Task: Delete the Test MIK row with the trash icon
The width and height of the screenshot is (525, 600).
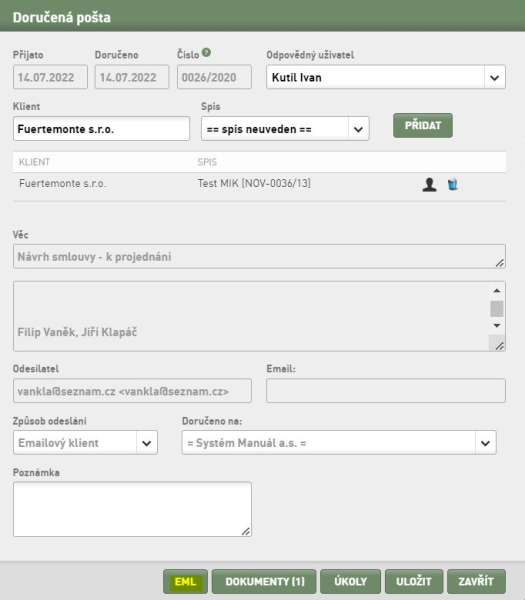Action: [x=453, y=184]
